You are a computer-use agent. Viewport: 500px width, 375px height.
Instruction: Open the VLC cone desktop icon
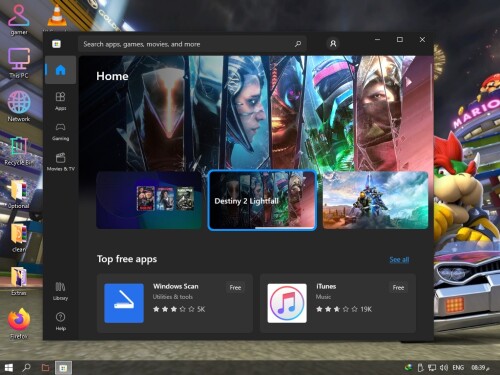pyautogui.click(x=57, y=17)
